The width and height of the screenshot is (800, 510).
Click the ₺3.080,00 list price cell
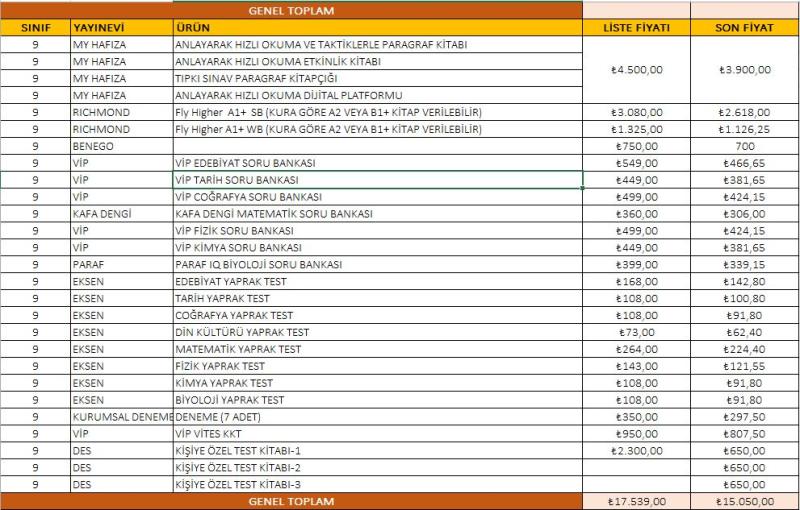pos(636,112)
